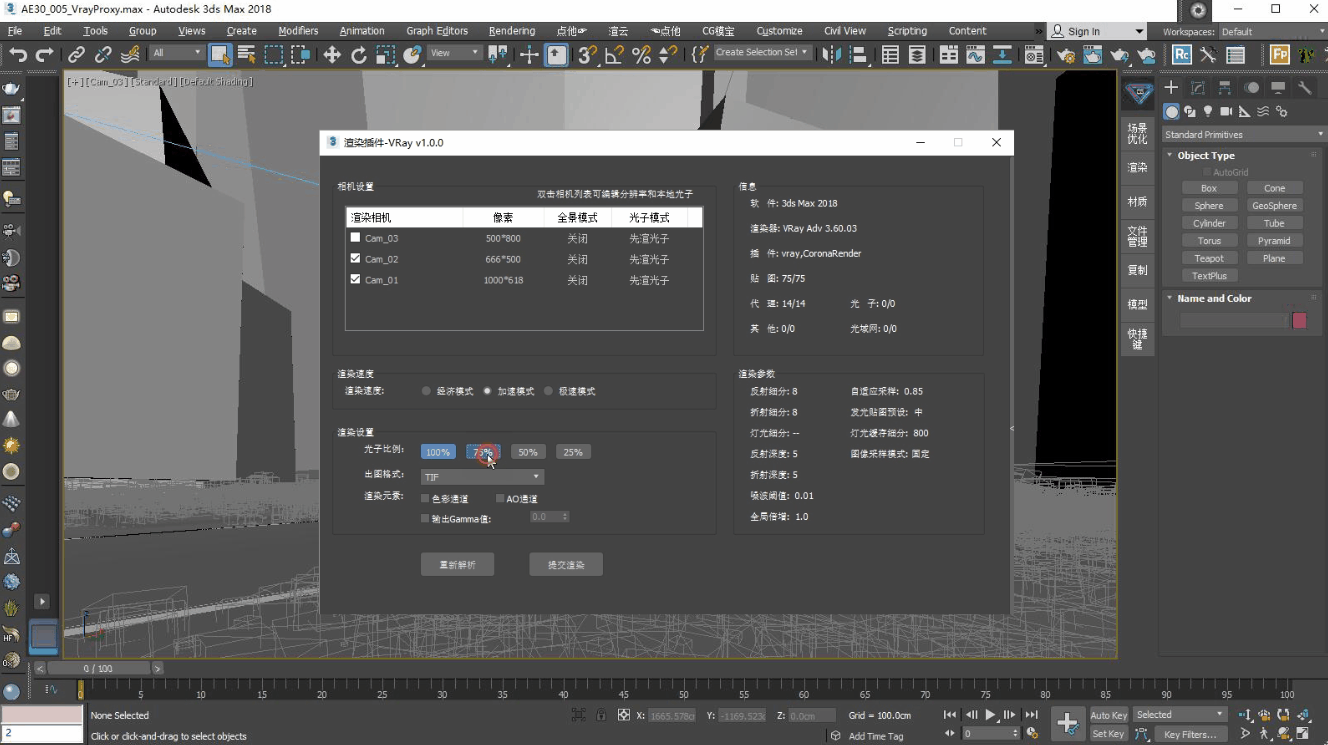Open the Curve Editor icon
Screen dimensions: 1328x745
coord(975,55)
